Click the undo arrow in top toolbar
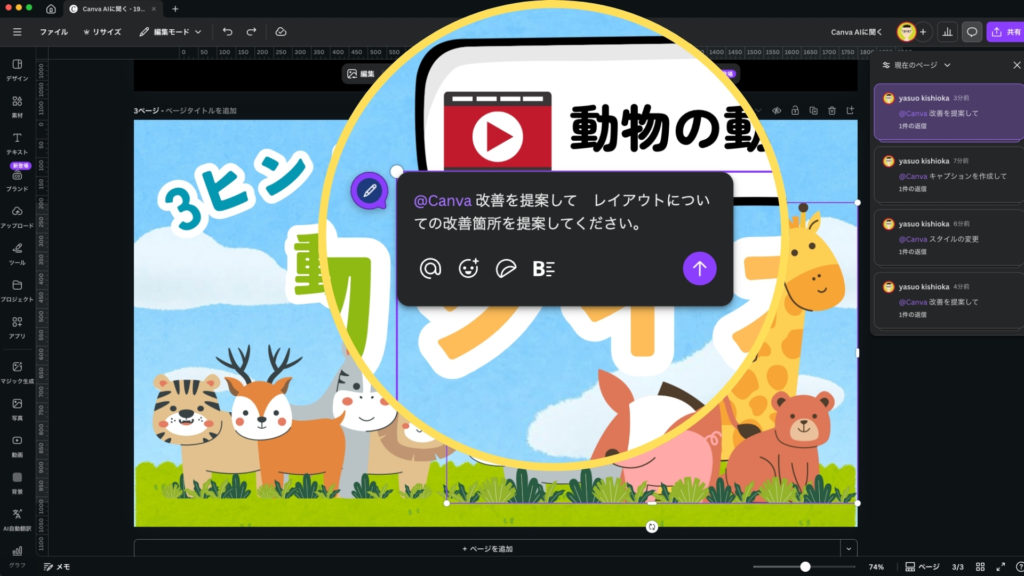 [x=228, y=32]
